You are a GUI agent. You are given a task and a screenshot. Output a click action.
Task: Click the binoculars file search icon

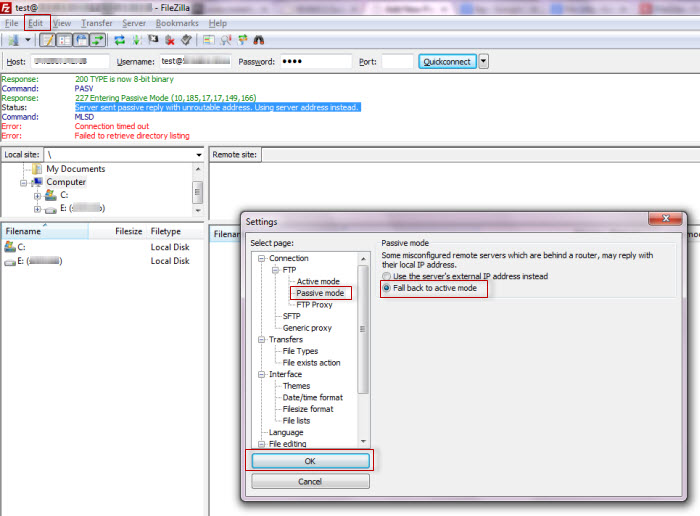(259, 40)
